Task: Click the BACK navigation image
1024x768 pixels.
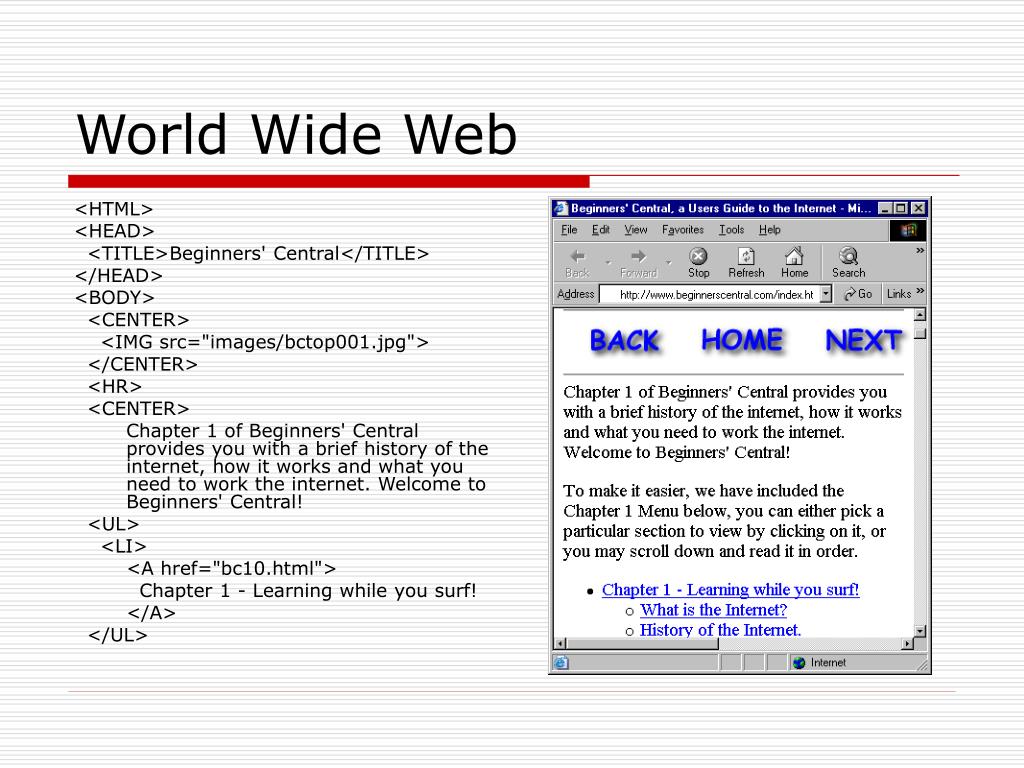Action: tap(624, 341)
